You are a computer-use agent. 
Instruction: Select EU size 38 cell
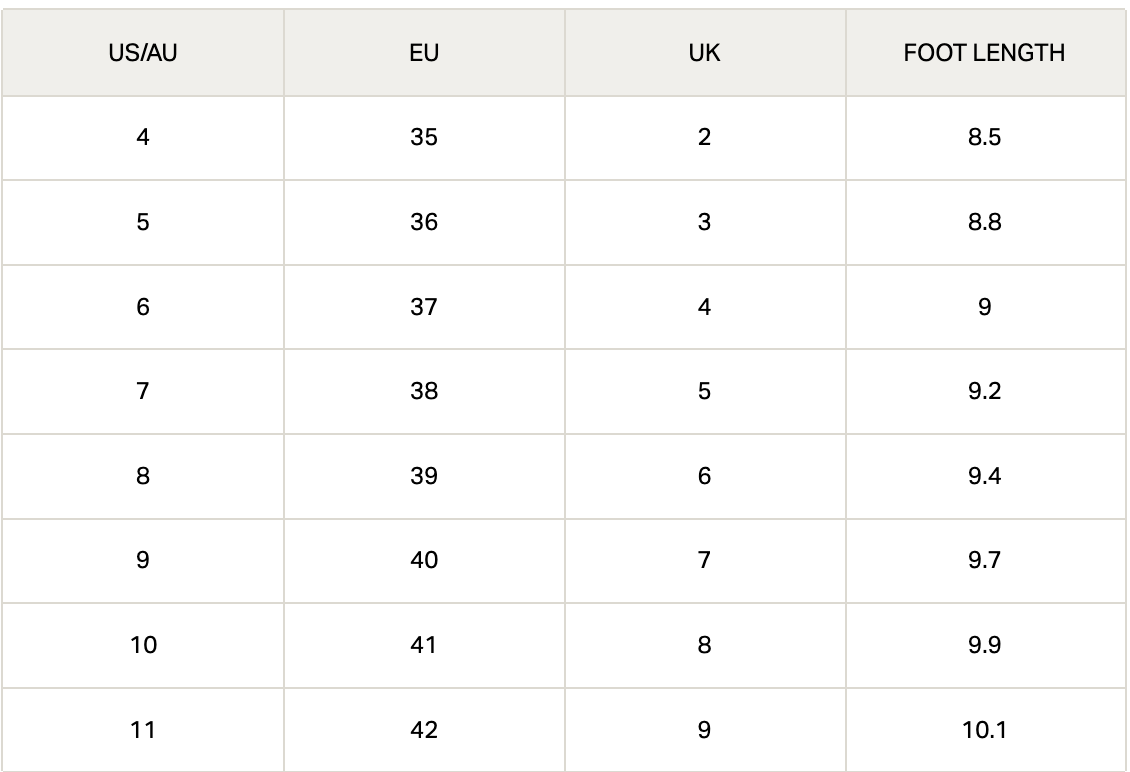[424, 391]
